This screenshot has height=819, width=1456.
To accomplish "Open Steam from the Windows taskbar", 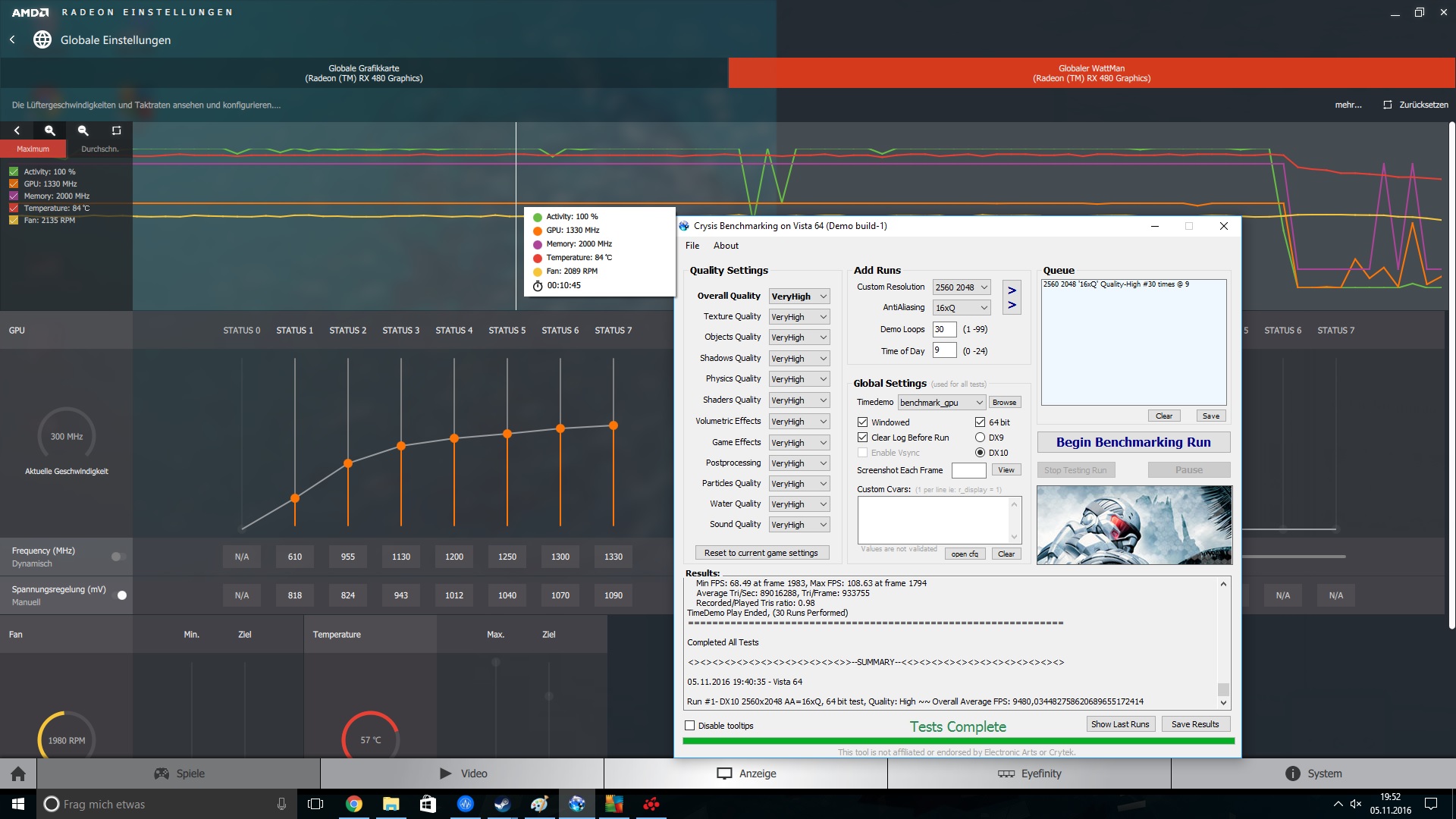I will coord(502,804).
